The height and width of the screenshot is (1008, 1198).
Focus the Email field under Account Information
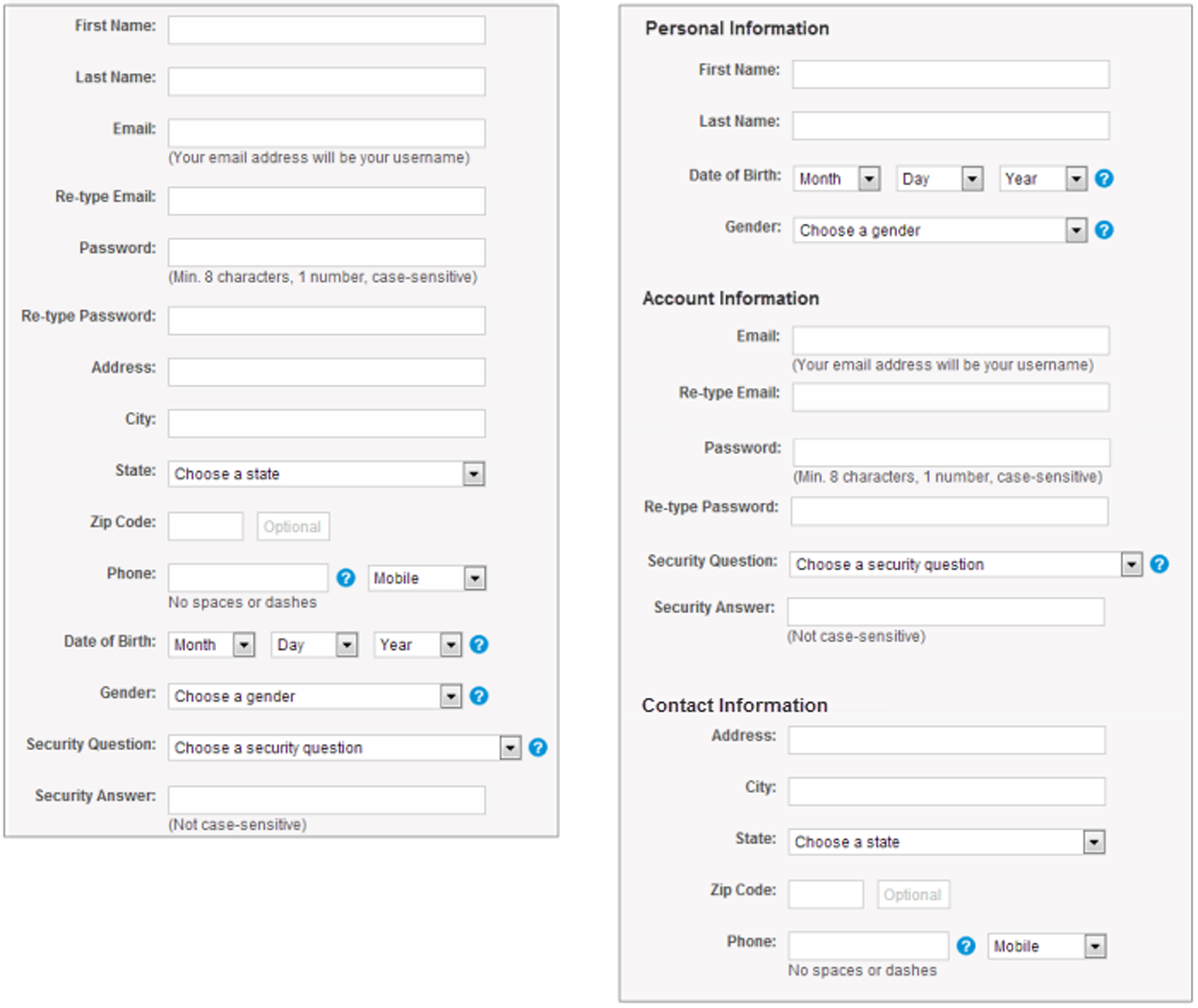tap(950, 340)
